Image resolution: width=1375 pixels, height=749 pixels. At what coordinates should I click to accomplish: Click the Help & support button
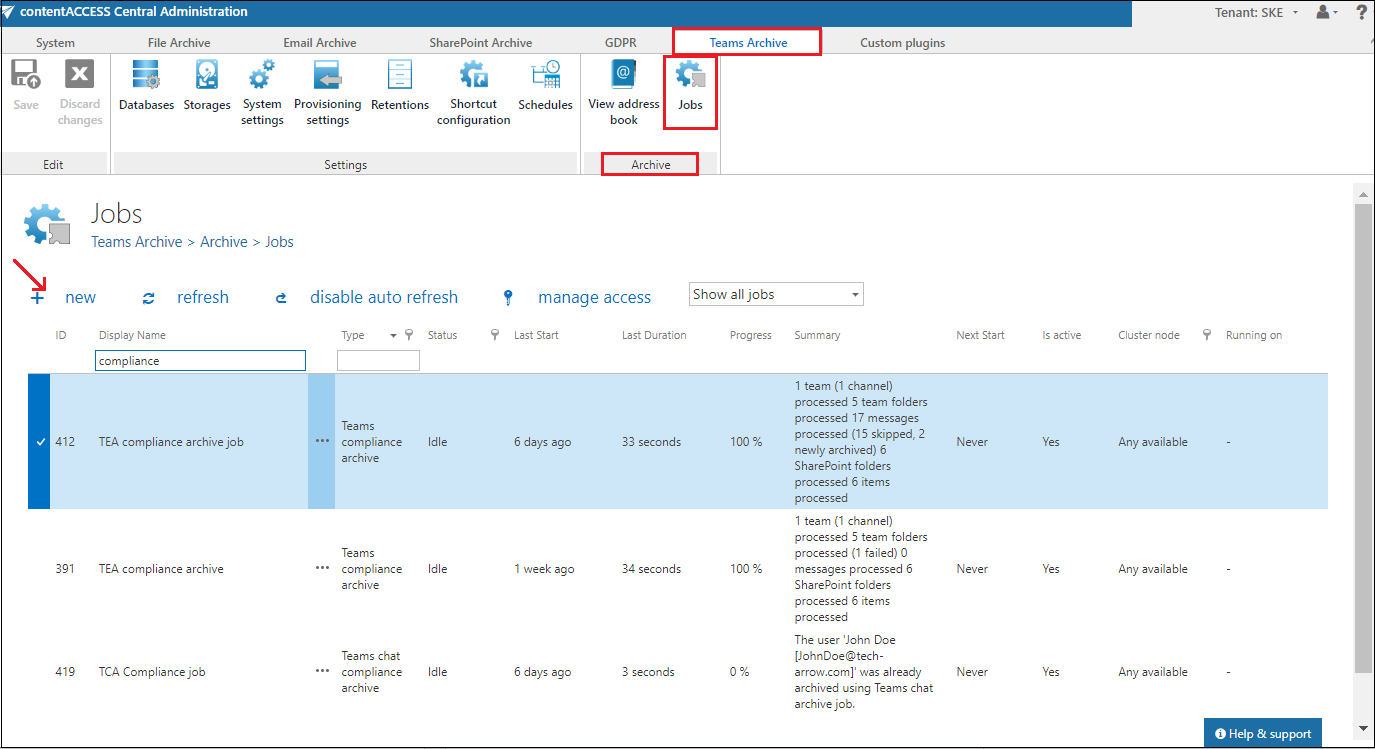coord(1263,733)
